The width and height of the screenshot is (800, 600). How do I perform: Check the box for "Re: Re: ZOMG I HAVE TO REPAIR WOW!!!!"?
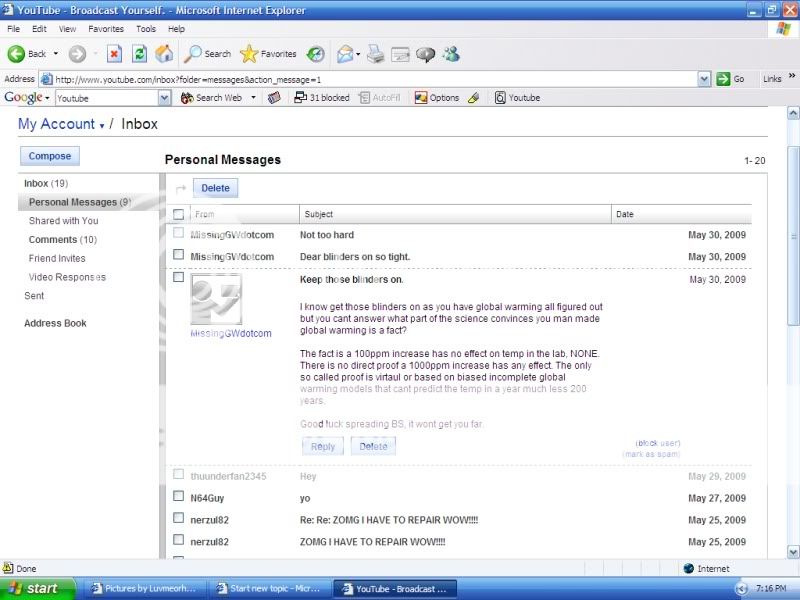pyautogui.click(x=178, y=518)
